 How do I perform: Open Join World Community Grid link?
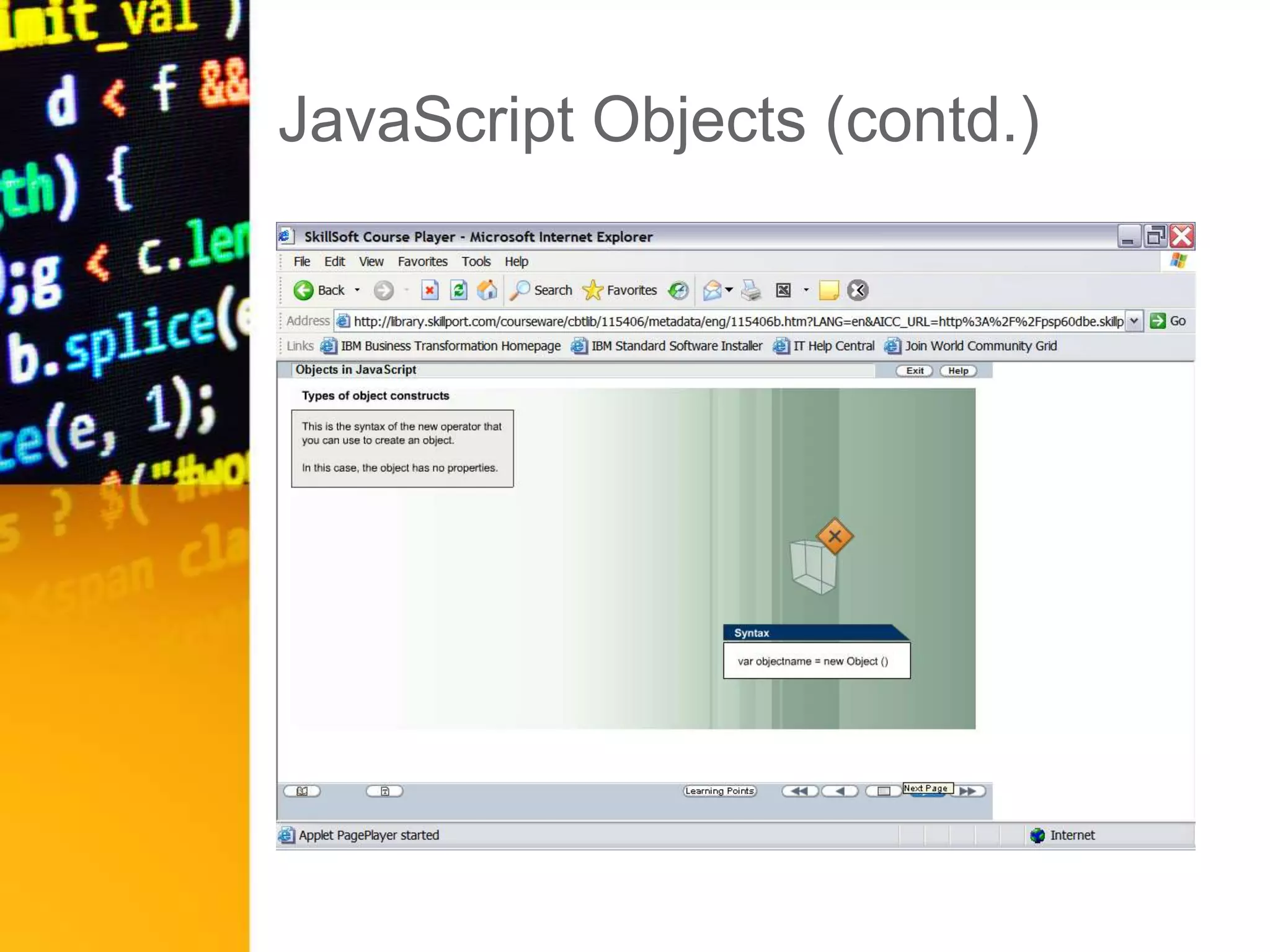coord(971,346)
